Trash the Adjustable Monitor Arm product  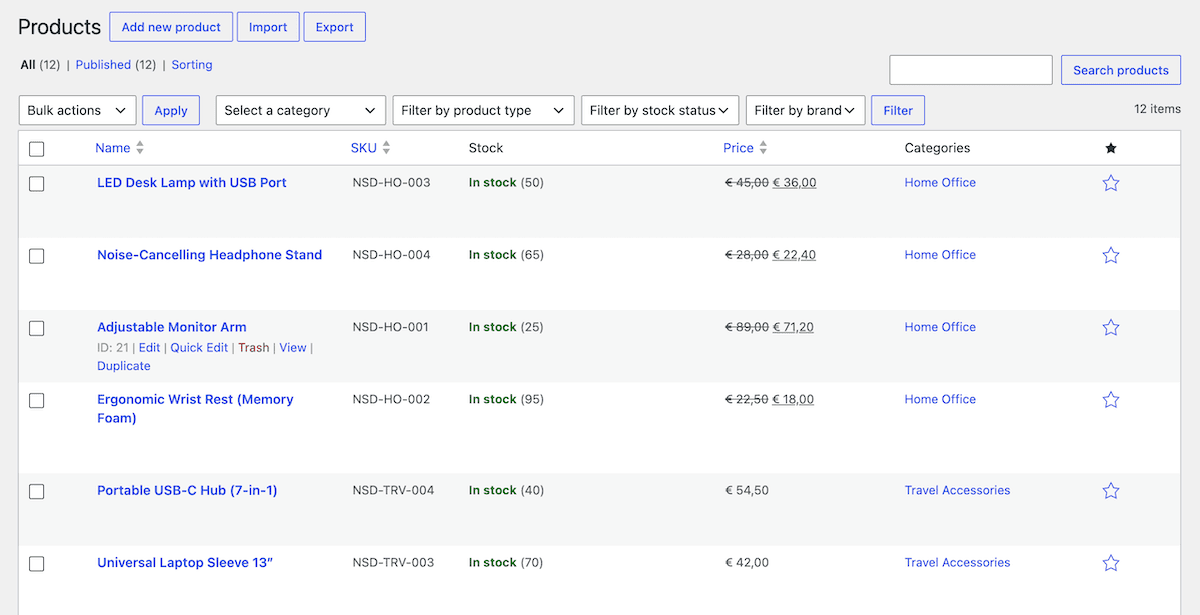[x=254, y=348]
